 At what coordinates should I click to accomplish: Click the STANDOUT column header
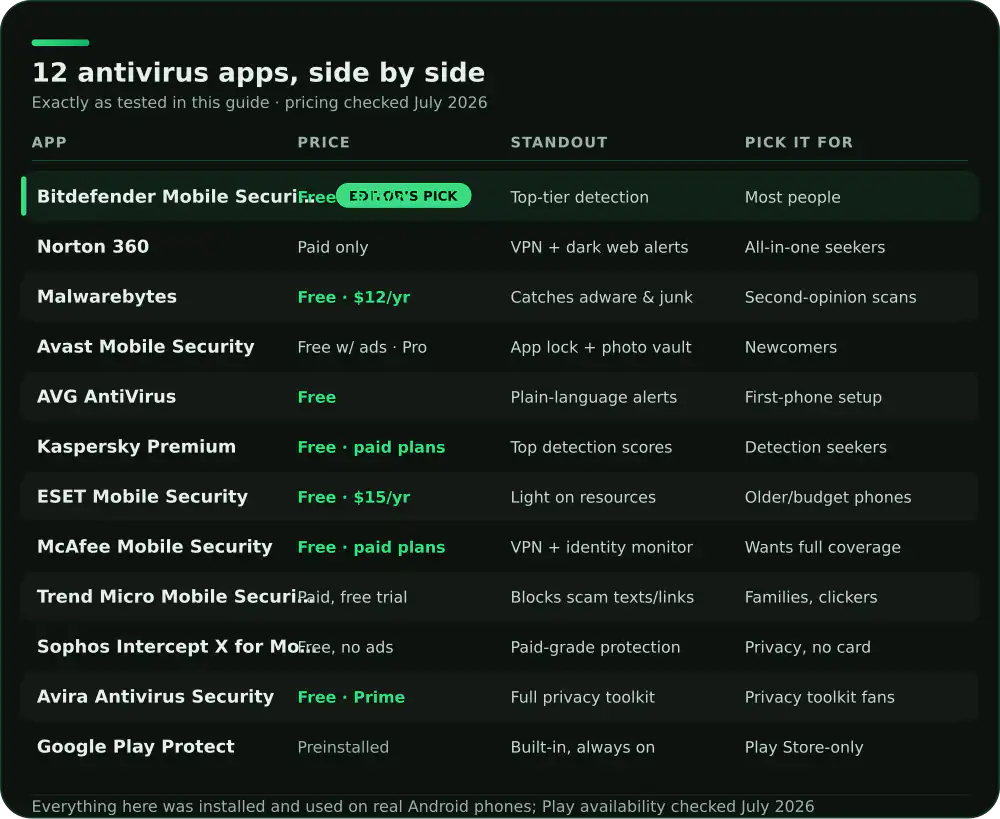click(x=559, y=142)
